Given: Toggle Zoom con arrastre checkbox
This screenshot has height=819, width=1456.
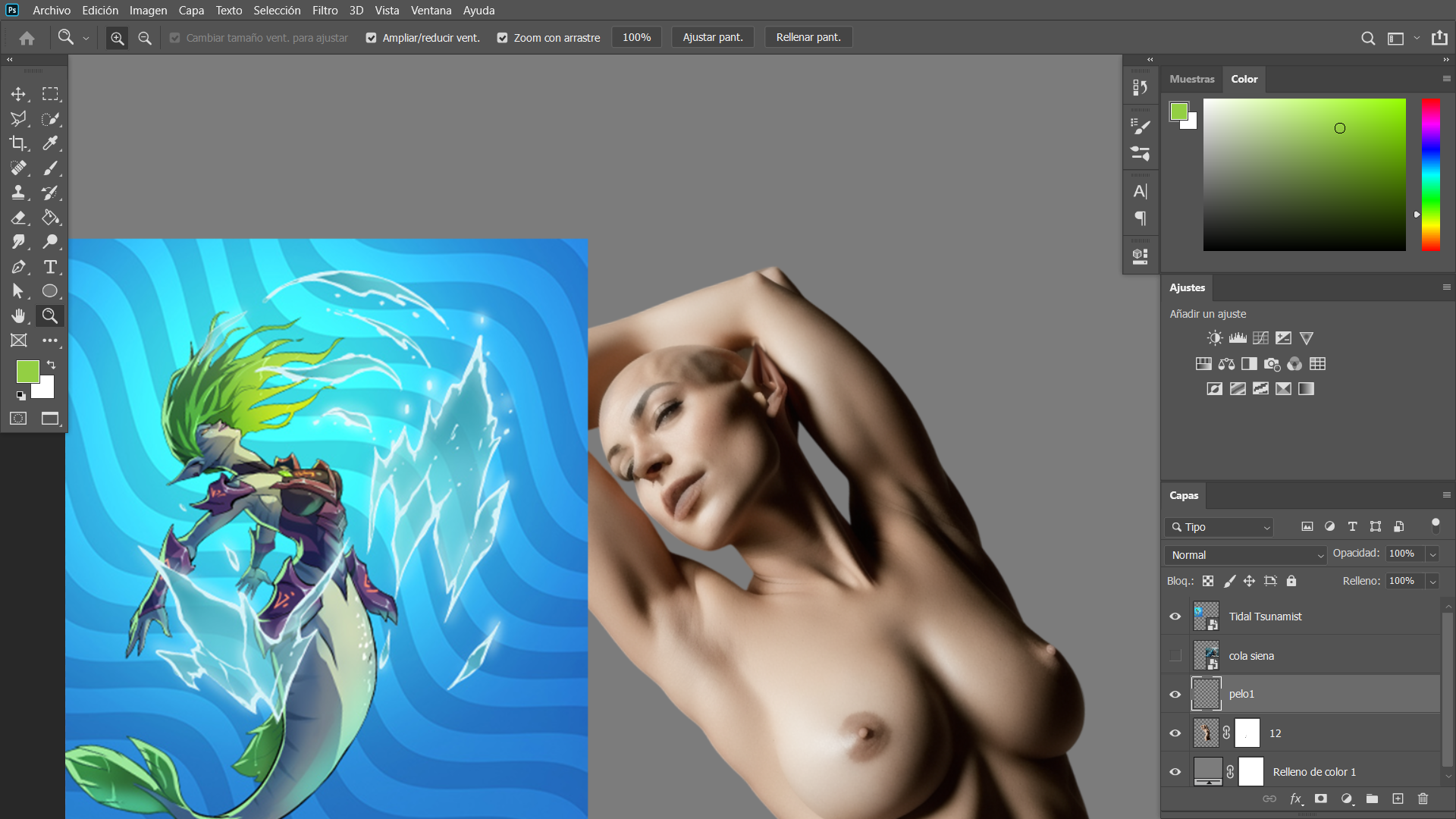Looking at the screenshot, I should coord(502,38).
